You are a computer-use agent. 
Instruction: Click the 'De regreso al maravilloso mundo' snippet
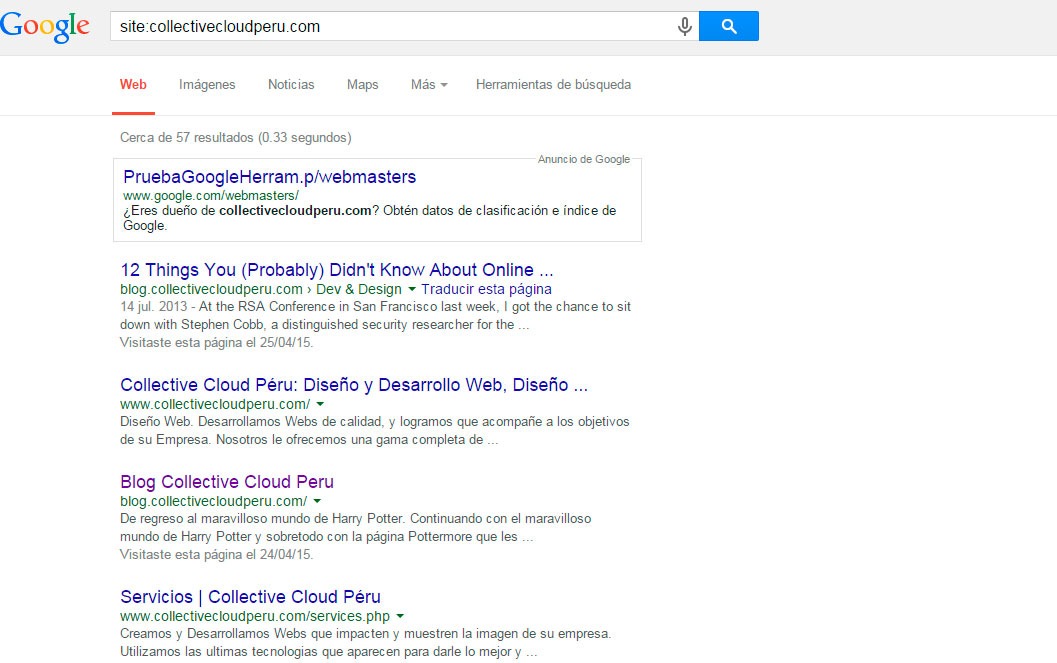355,528
